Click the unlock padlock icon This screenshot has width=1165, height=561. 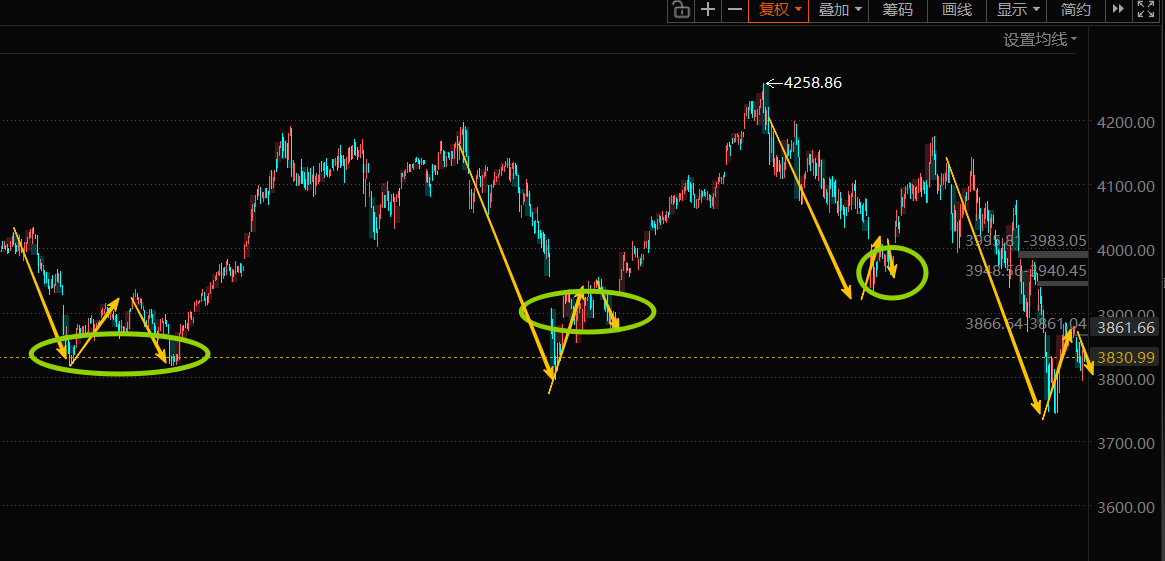[x=681, y=10]
